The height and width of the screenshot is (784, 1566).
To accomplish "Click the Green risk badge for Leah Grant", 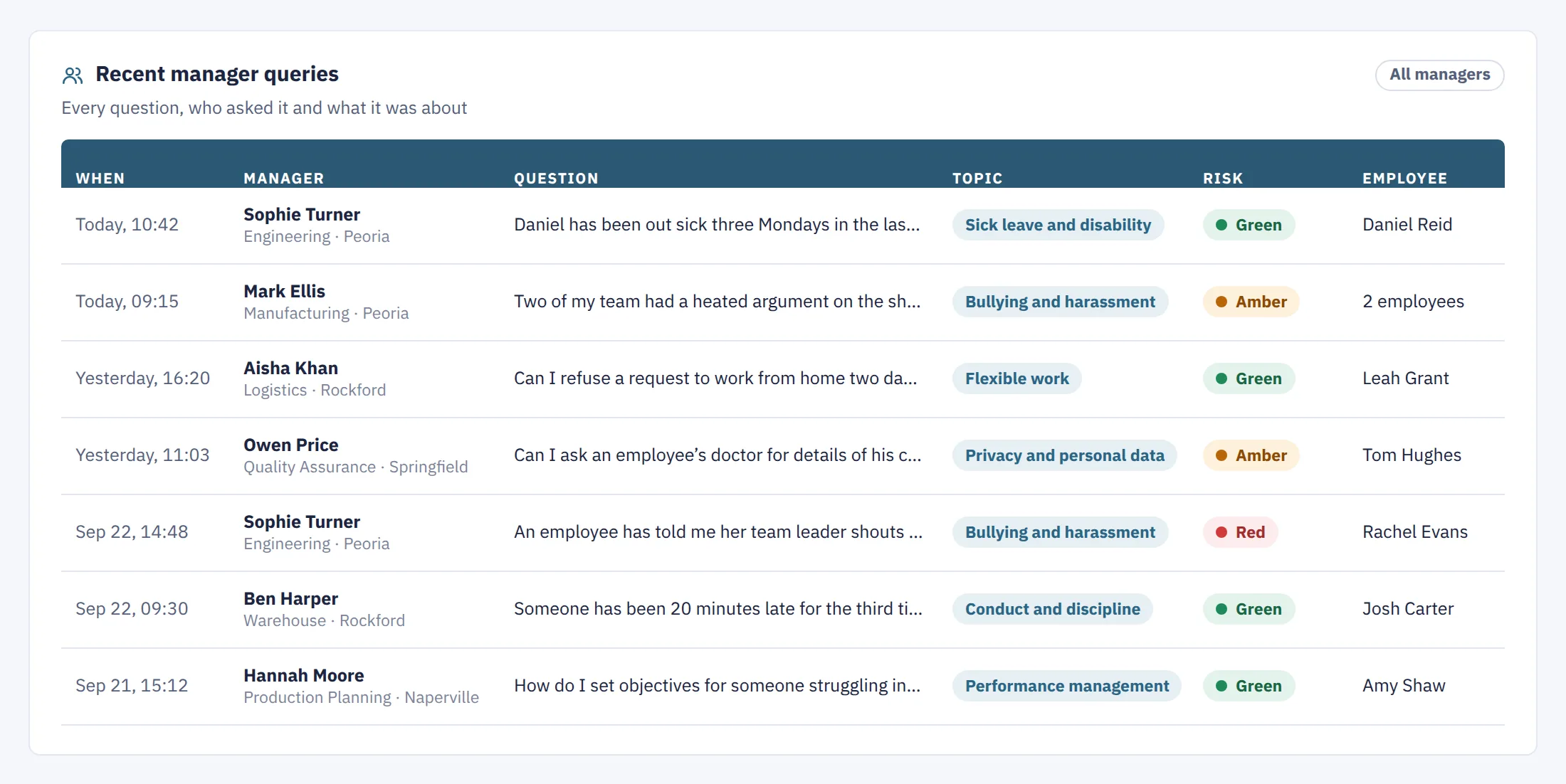I will 1249,378.
